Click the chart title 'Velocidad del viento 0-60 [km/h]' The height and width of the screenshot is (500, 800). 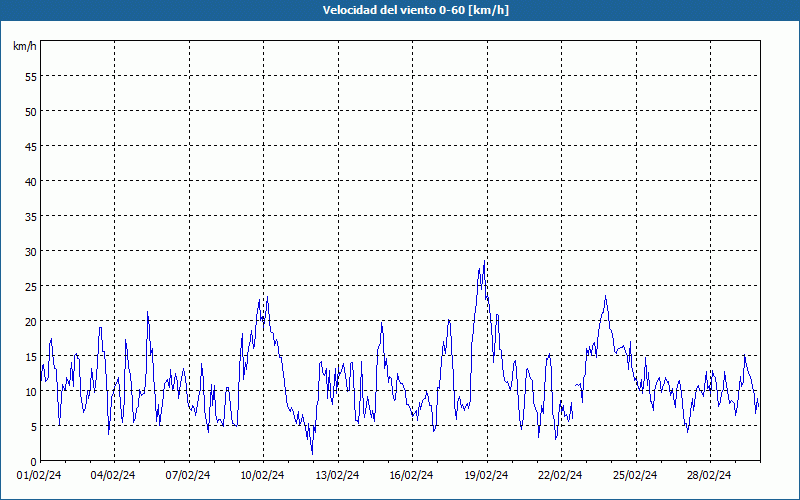click(415, 10)
